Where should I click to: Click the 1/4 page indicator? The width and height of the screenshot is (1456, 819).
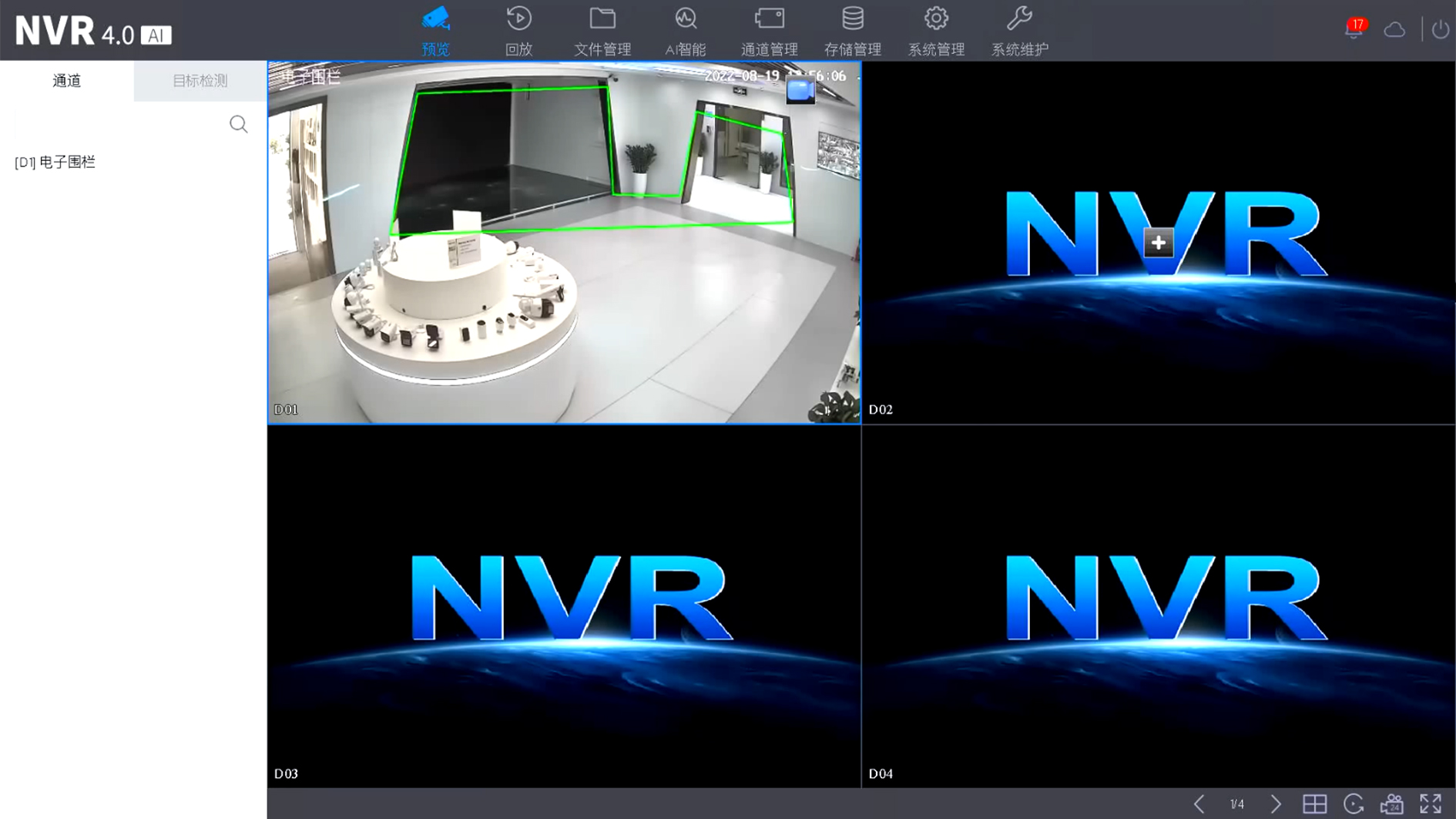click(x=1237, y=804)
